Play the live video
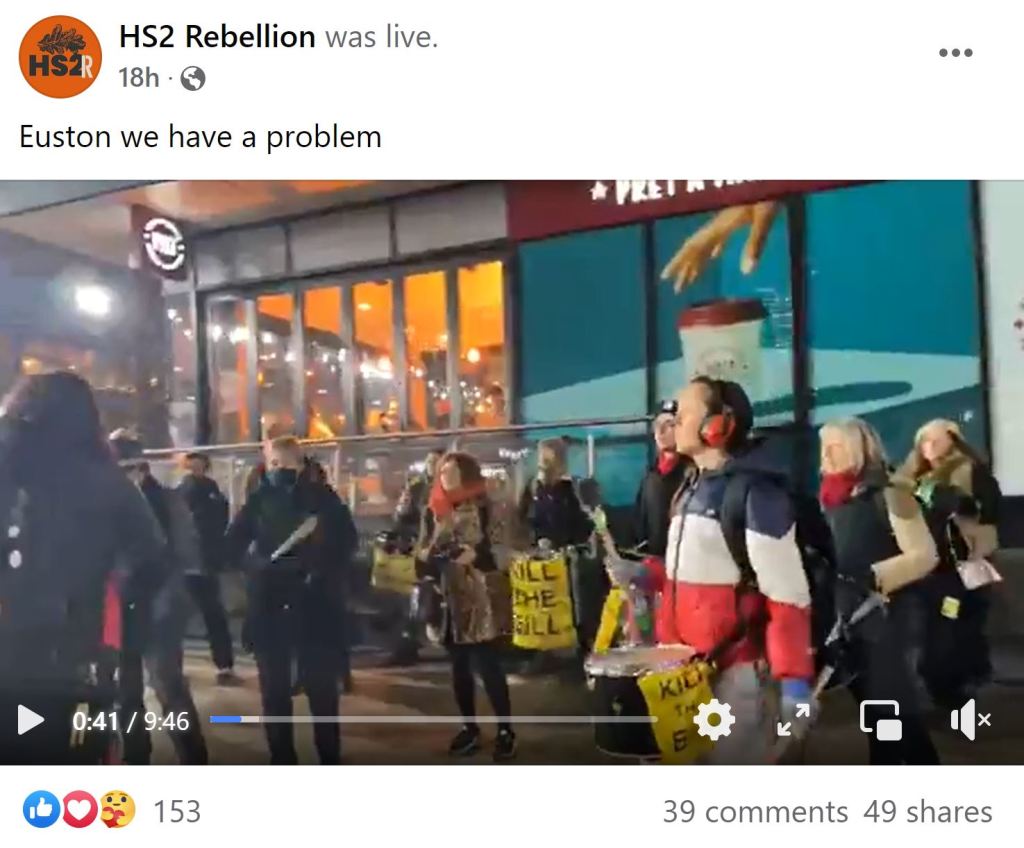The image size is (1024, 848). click(30, 720)
